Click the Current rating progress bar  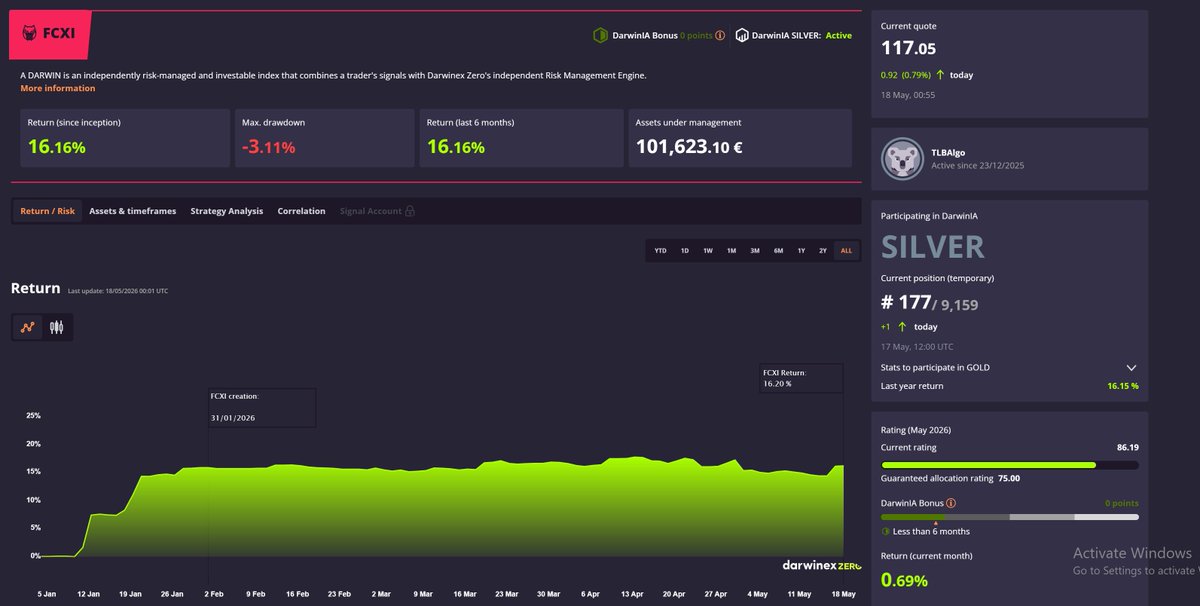[x=1009, y=465]
